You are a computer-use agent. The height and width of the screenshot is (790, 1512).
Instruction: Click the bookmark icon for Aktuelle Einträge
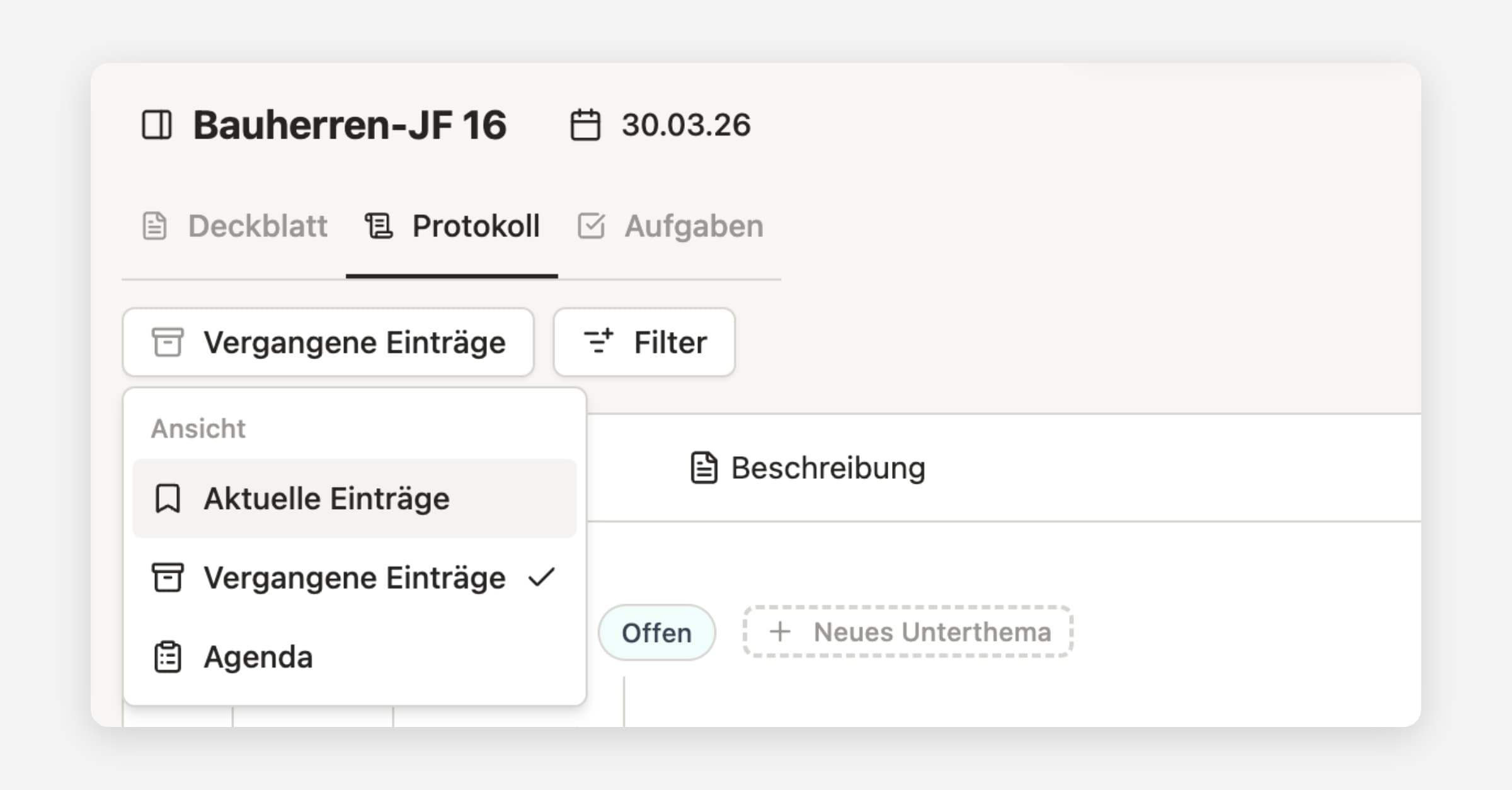[x=168, y=498]
